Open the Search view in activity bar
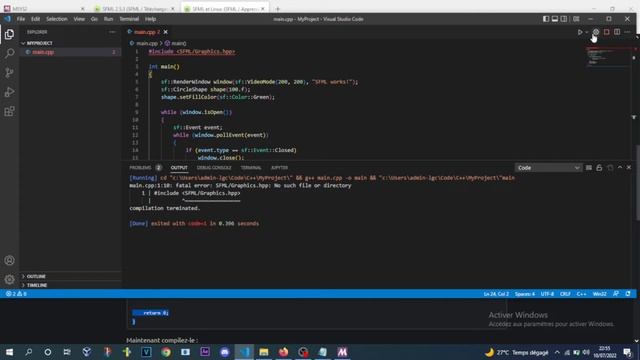This screenshot has height=360, width=640. 9,53
